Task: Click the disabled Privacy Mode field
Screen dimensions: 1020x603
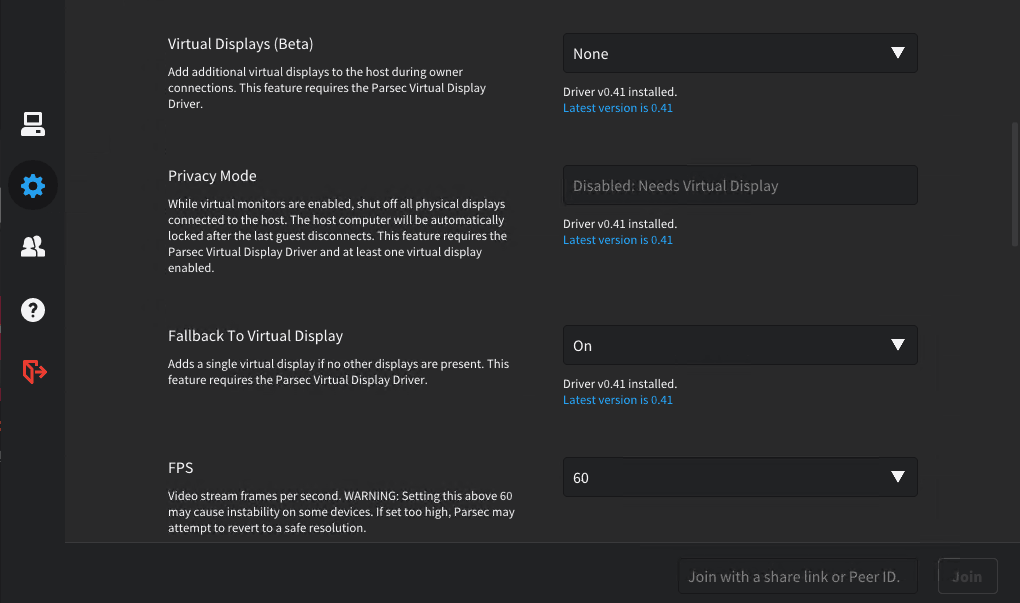Action: (x=739, y=186)
